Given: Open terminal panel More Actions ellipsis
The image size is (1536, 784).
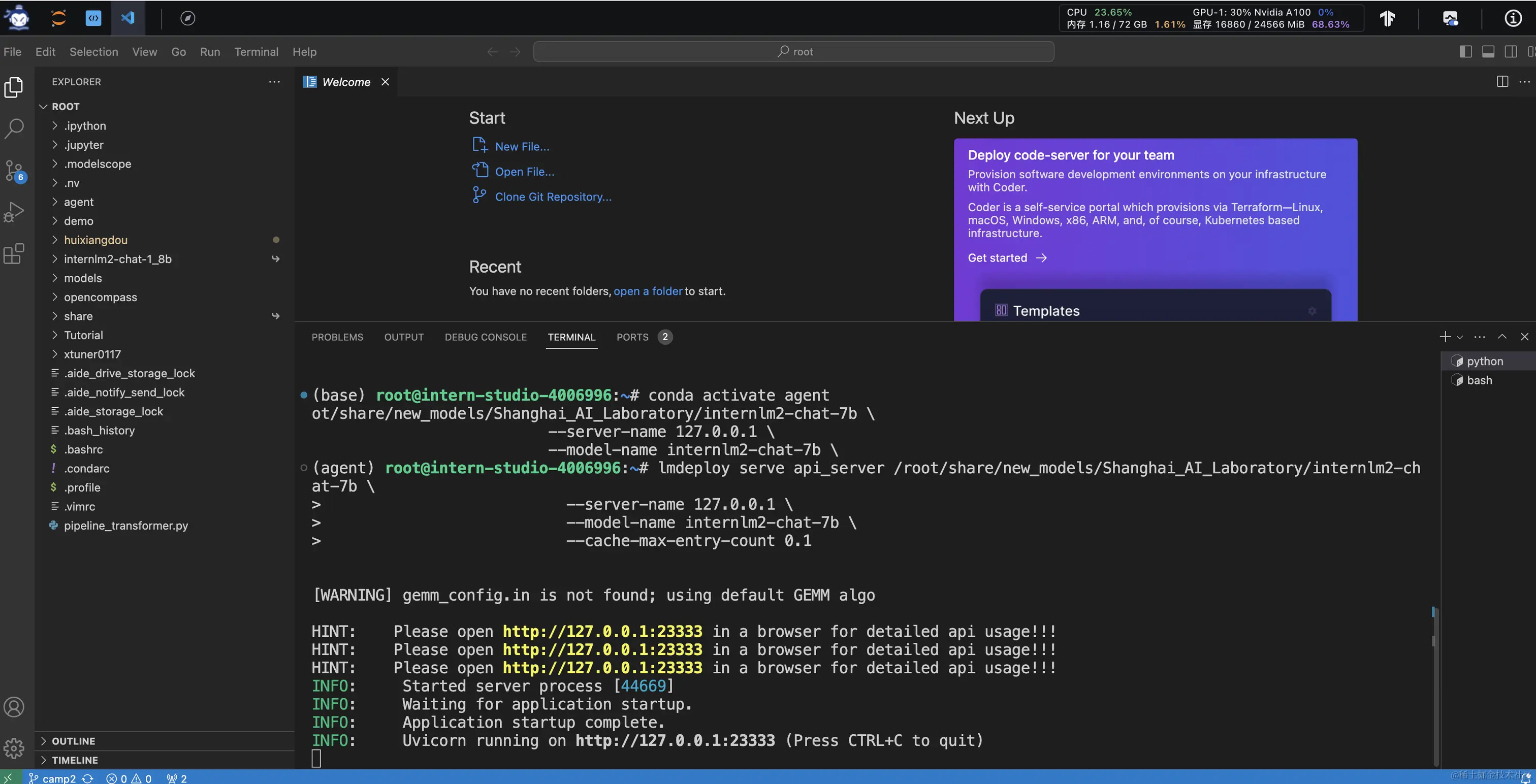Looking at the screenshot, I should pyautogui.click(x=1480, y=337).
